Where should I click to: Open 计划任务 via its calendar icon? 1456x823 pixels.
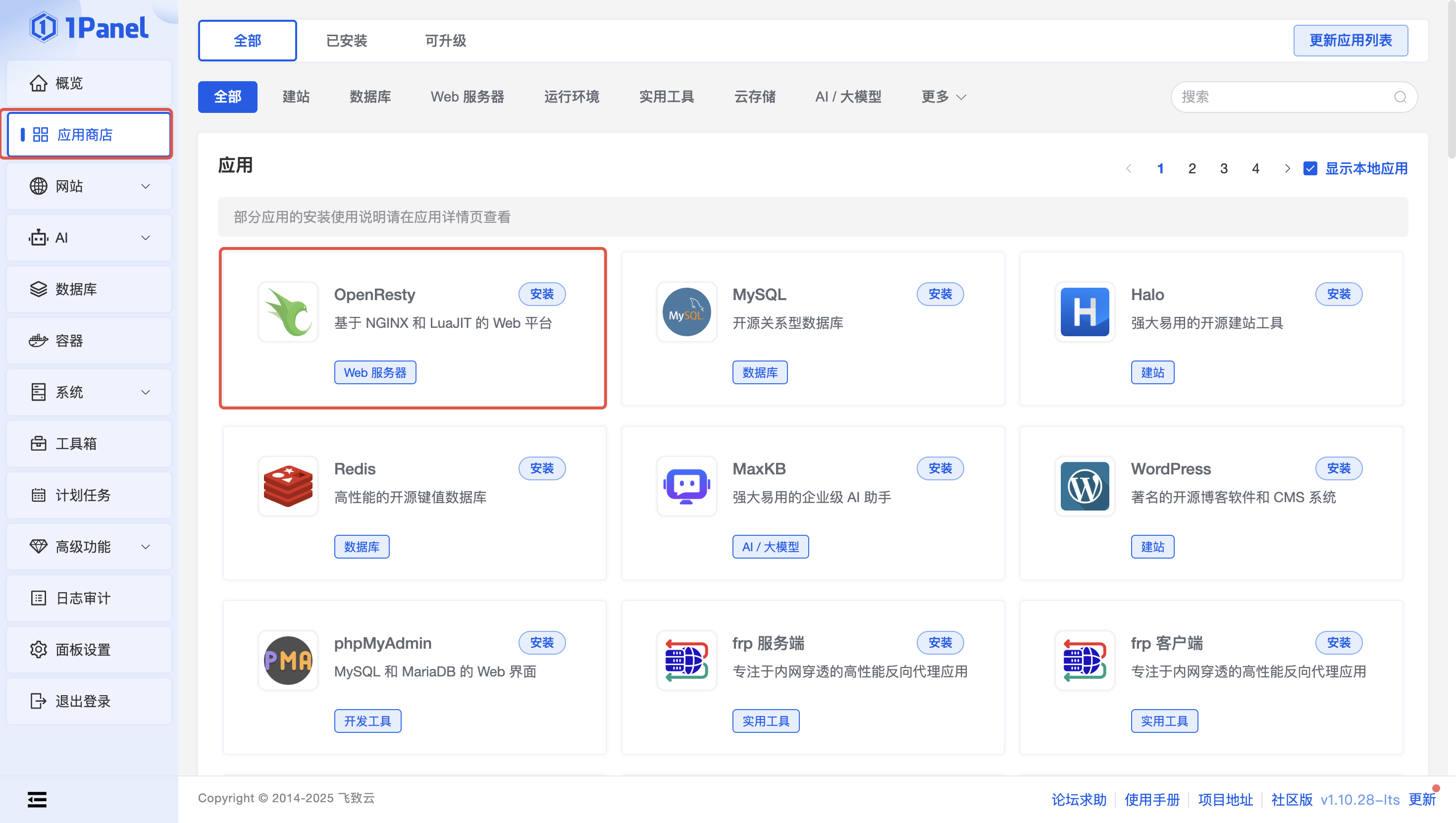[39, 495]
